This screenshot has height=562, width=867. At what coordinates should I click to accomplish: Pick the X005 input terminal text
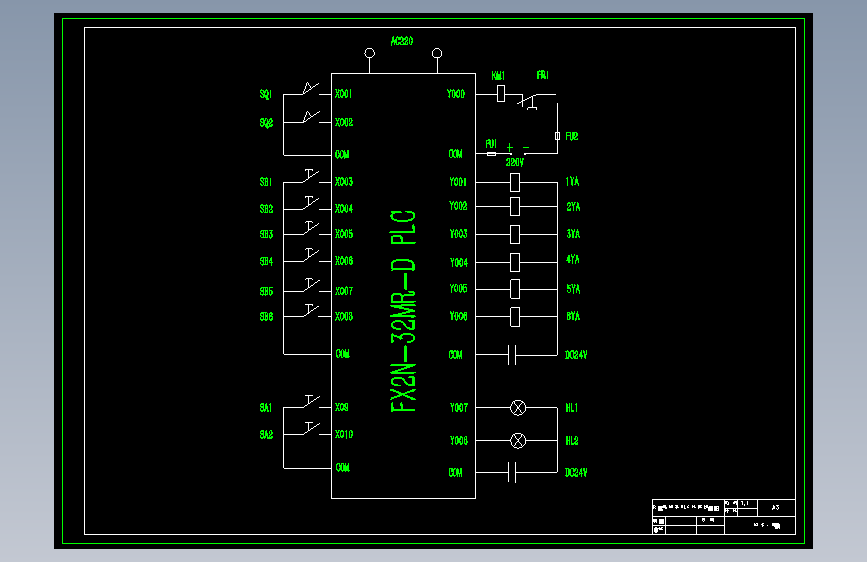[x=344, y=234]
